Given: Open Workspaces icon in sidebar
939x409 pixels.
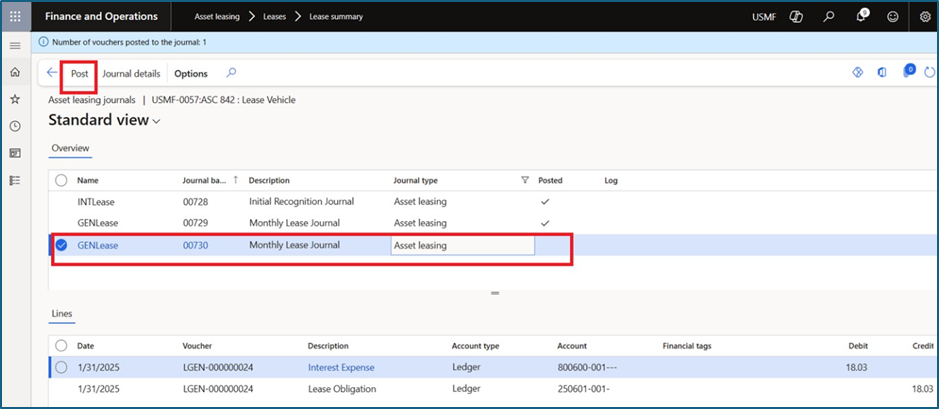Looking at the screenshot, I should (x=15, y=153).
